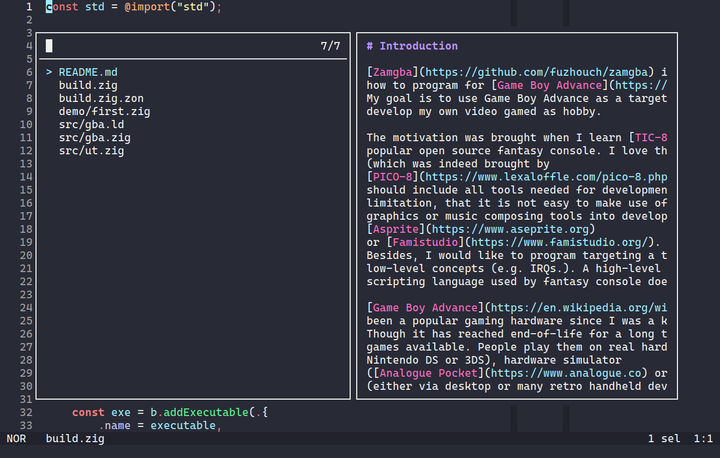Click the selection arrow beside README.md
720x458 pixels.
[x=48, y=72]
